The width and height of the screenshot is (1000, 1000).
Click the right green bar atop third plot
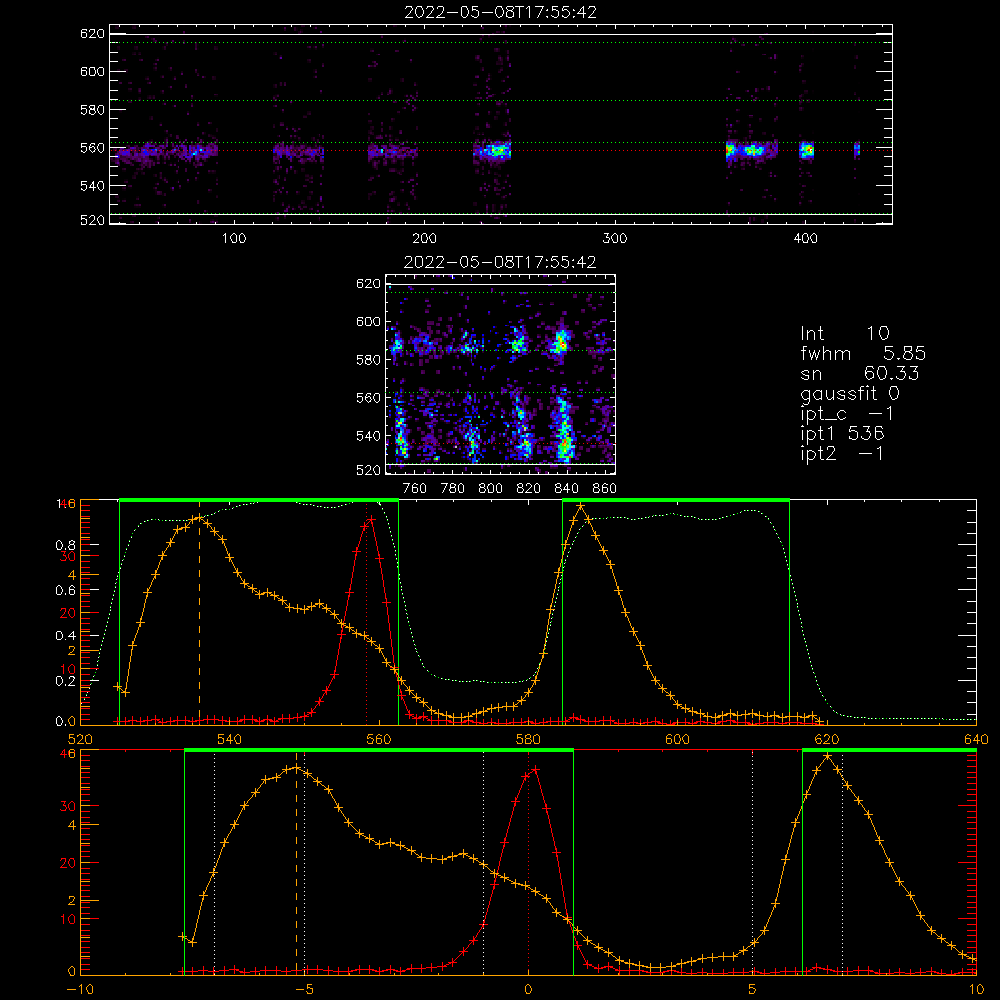pyautogui.click(x=676, y=501)
